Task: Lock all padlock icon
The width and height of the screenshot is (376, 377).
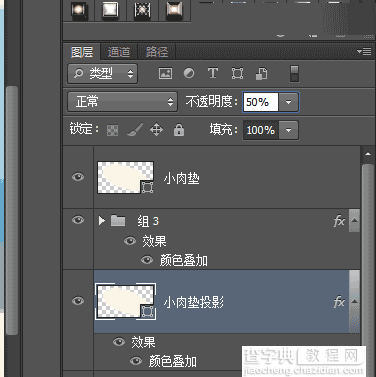Action: (x=179, y=130)
